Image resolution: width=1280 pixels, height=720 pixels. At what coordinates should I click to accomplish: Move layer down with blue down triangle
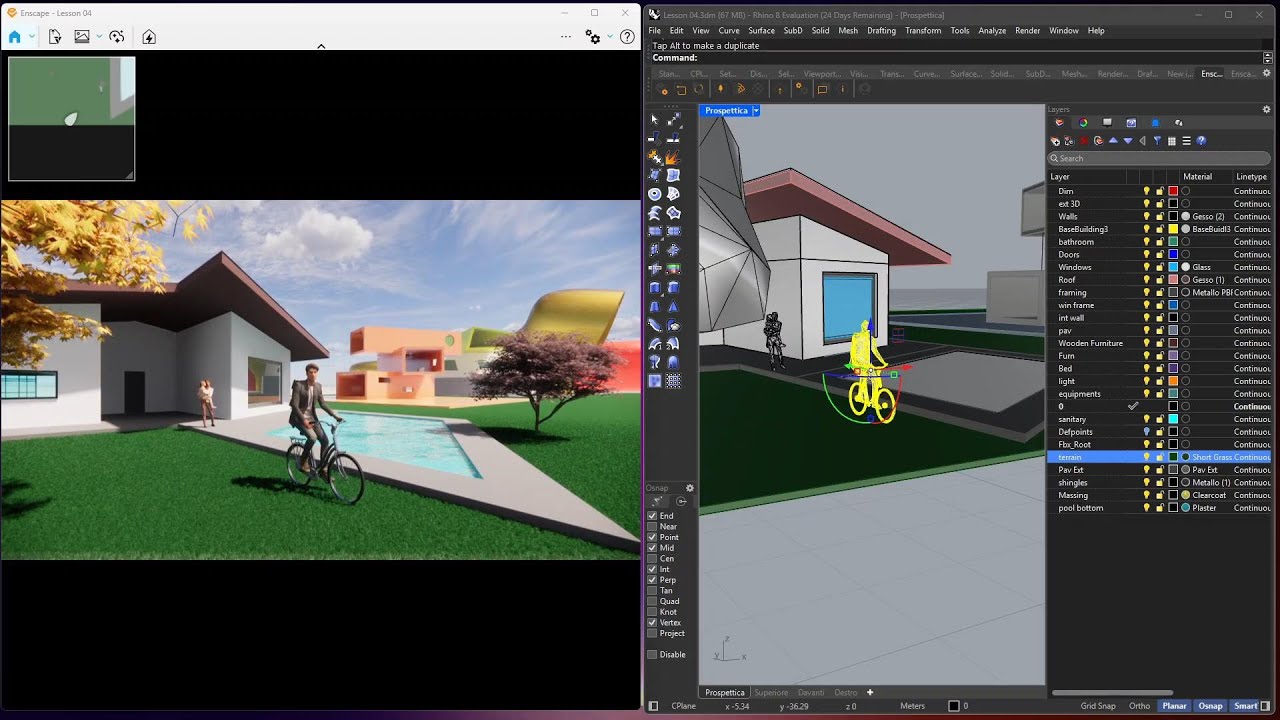point(1128,141)
